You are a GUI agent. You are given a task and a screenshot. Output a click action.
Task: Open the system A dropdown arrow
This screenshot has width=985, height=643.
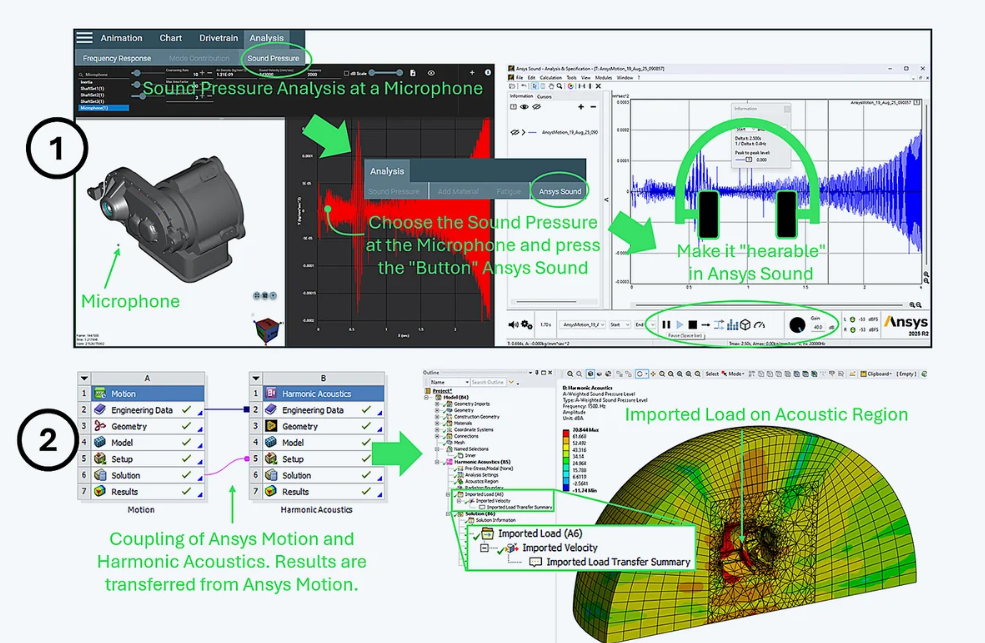tap(84, 378)
